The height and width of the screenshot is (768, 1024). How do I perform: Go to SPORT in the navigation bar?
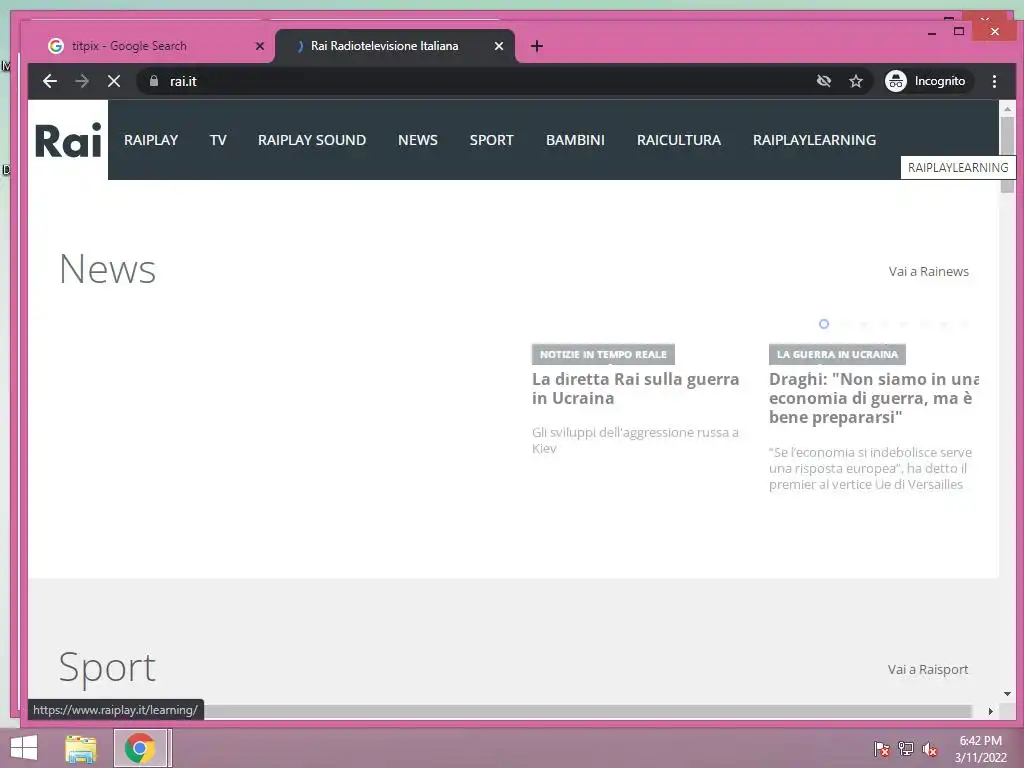point(492,140)
